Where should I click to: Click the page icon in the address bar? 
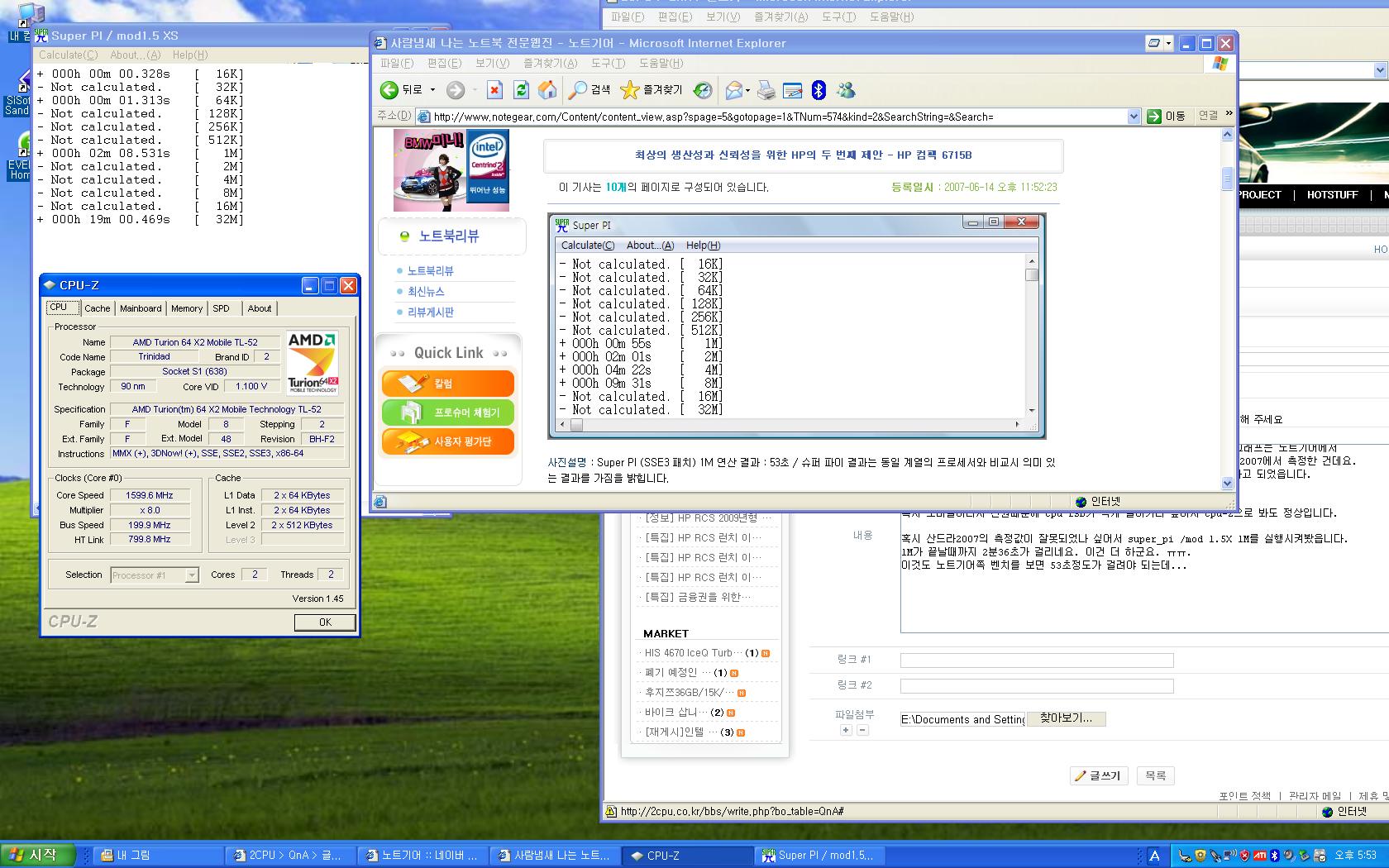(424, 117)
